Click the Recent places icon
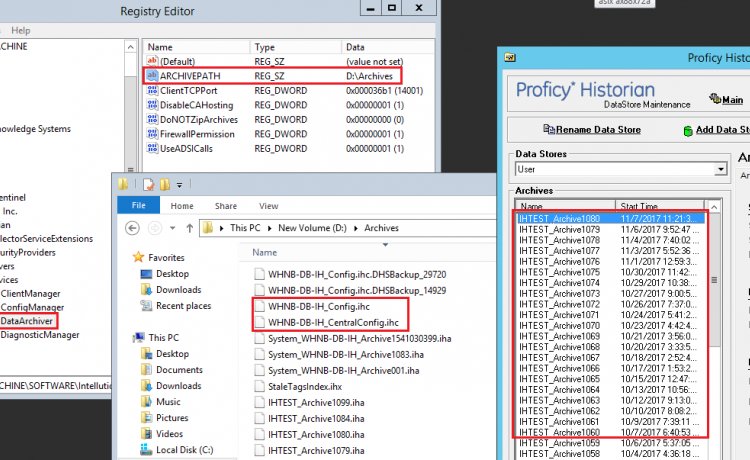 pyautogui.click(x=146, y=306)
